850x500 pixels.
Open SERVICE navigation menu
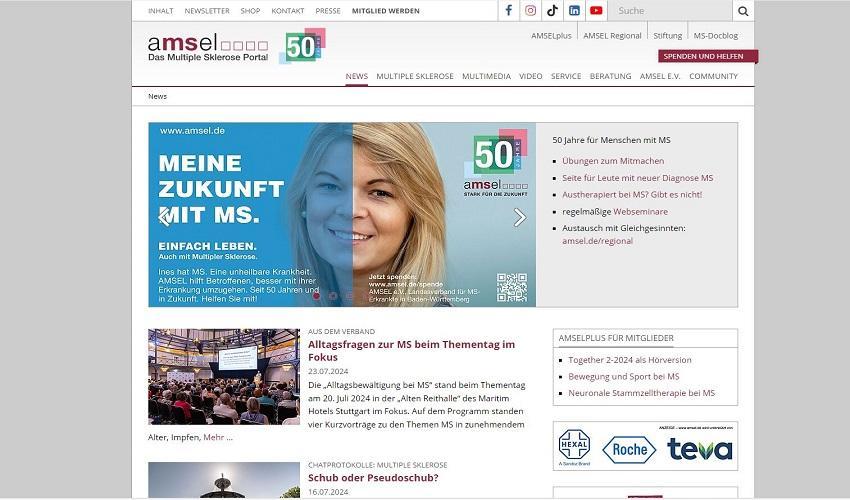[566, 76]
